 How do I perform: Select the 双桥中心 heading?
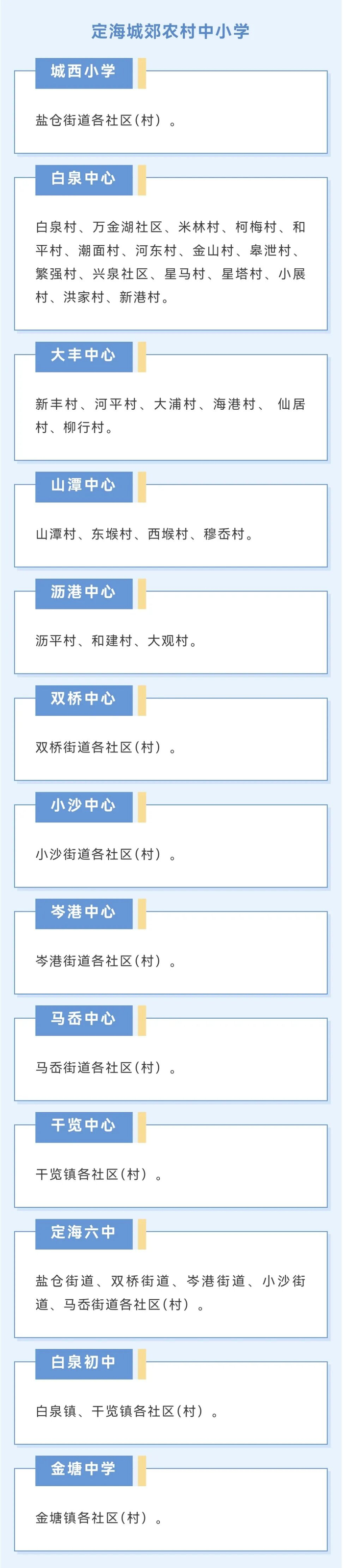point(84,700)
